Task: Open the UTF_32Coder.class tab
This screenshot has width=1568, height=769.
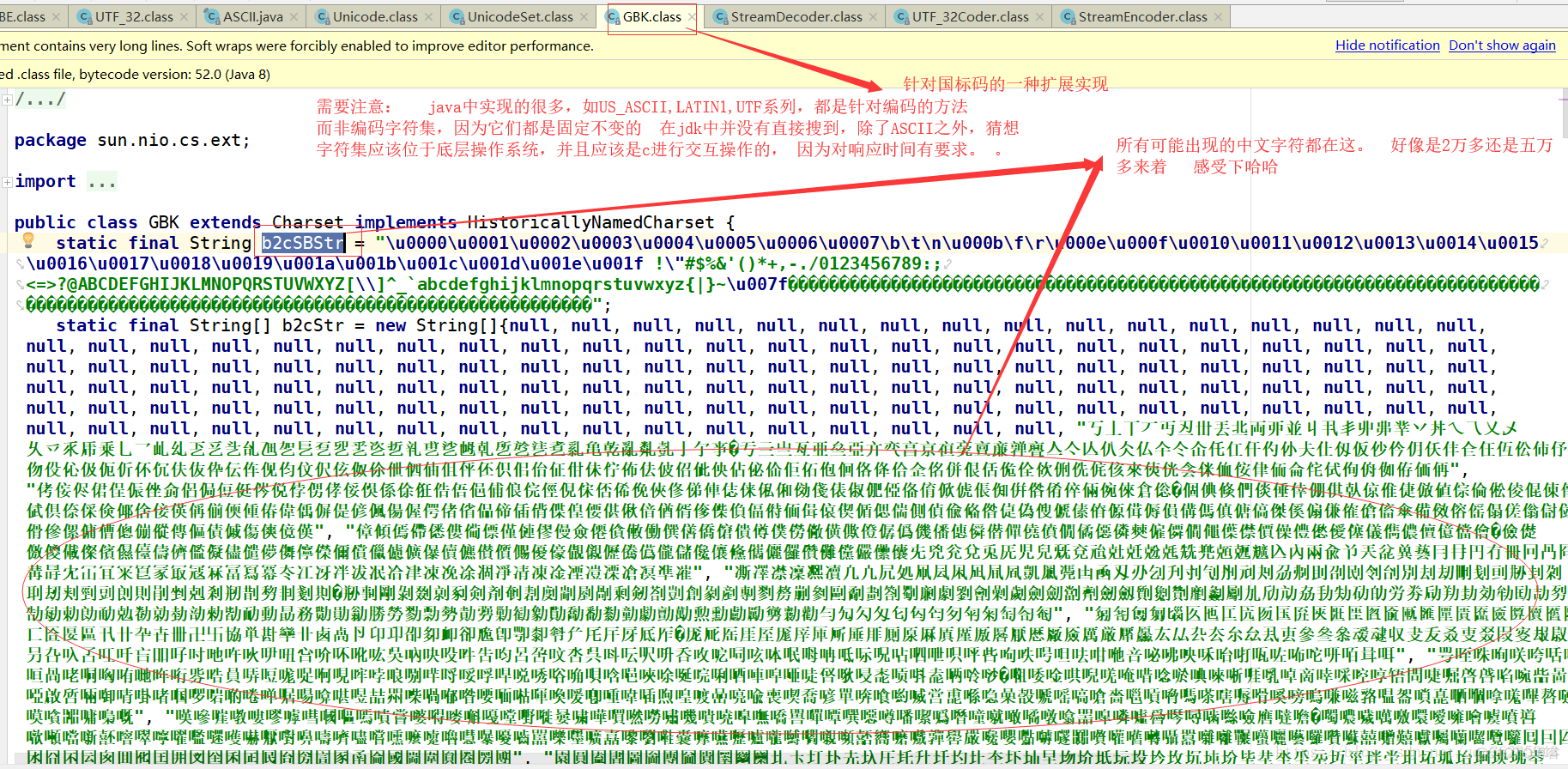Action: [970, 16]
